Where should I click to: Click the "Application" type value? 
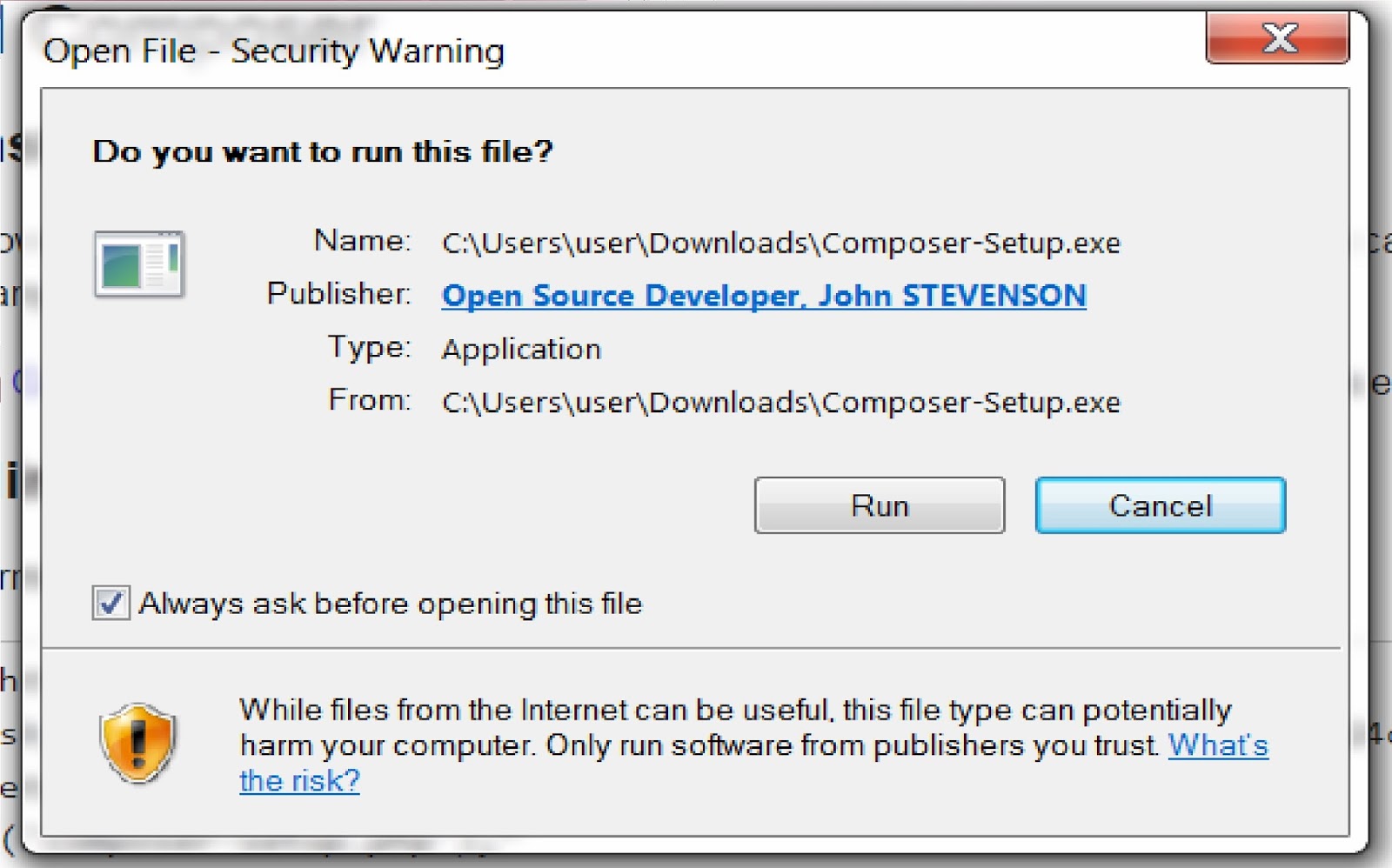pyautogui.click(x=521, y=350)
